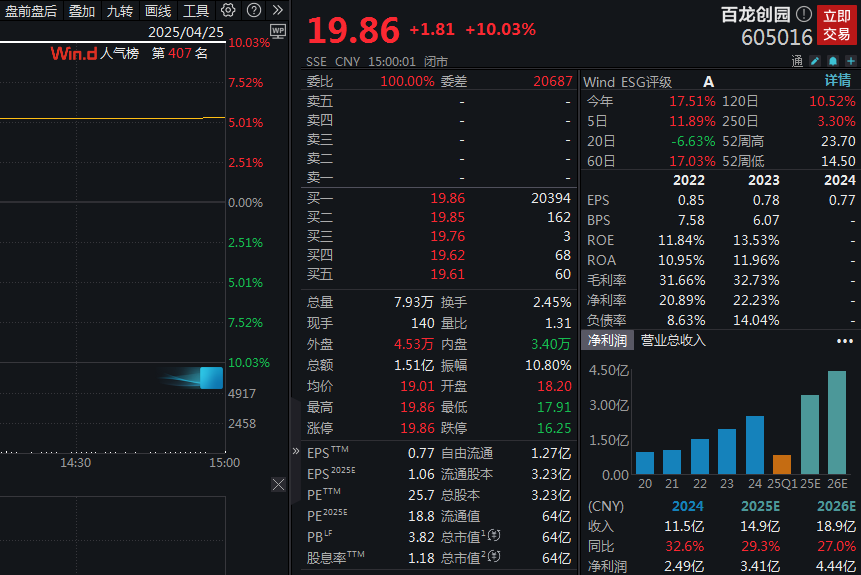The width and height of the screenshot is (861, 575).
Task: Click 均价 value 19.01
Action: 417,386
